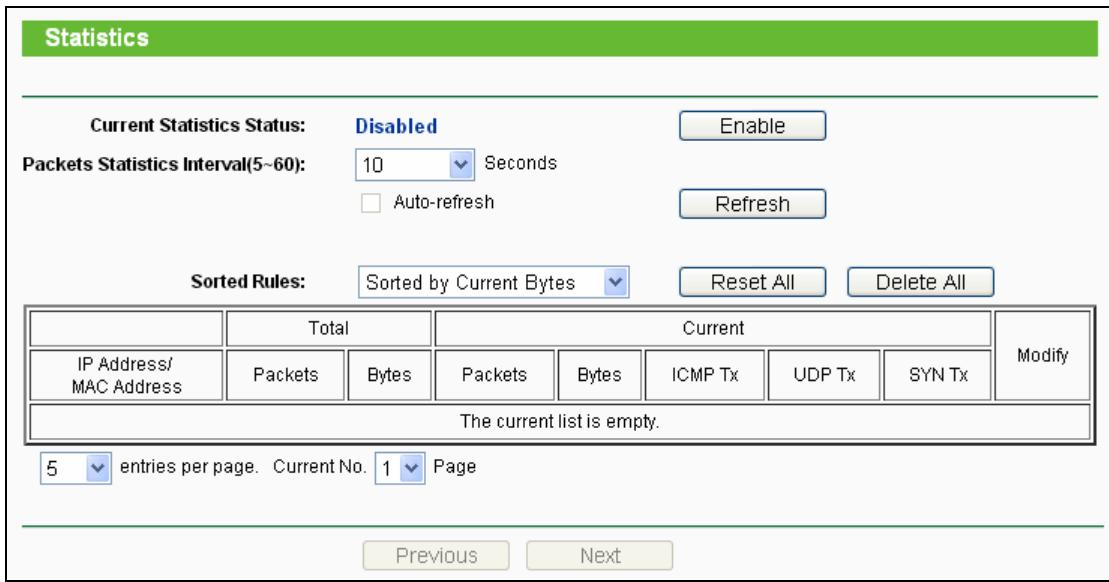Click the Auto-refresh label text
The image size is (1109, 582).
coord(443,202)
